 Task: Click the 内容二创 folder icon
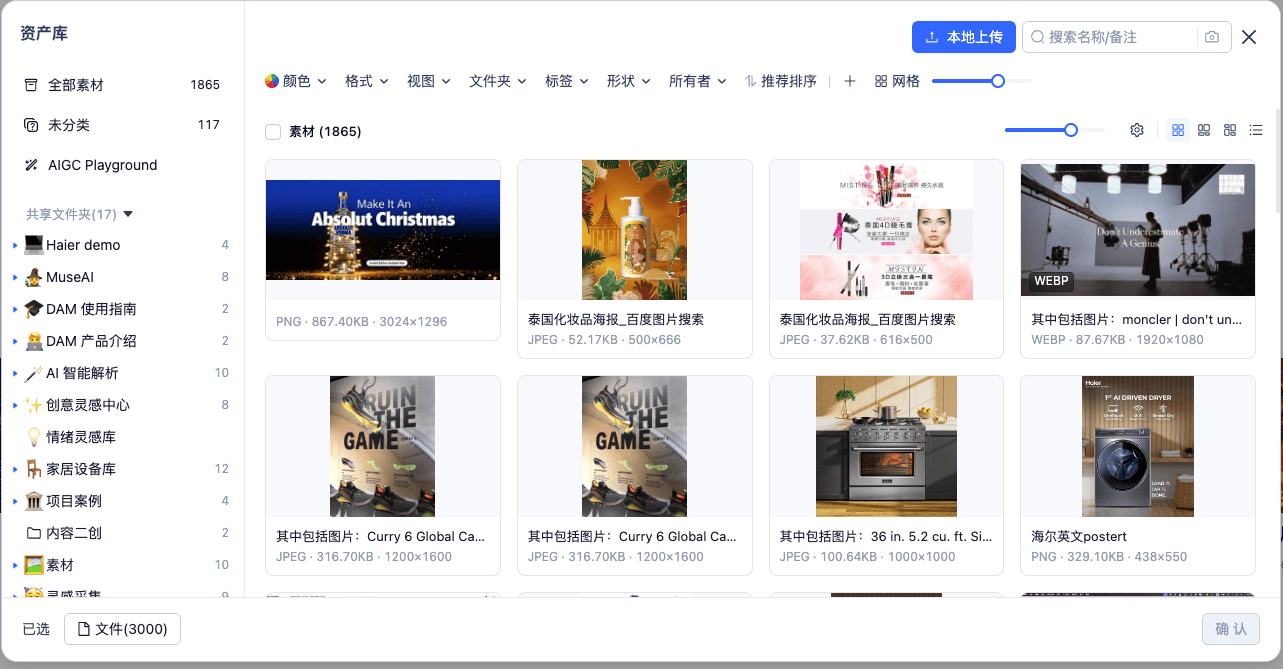34,533
